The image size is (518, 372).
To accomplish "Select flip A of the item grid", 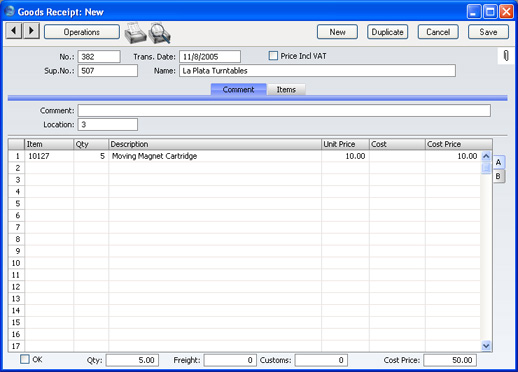I will pos(499,162).
